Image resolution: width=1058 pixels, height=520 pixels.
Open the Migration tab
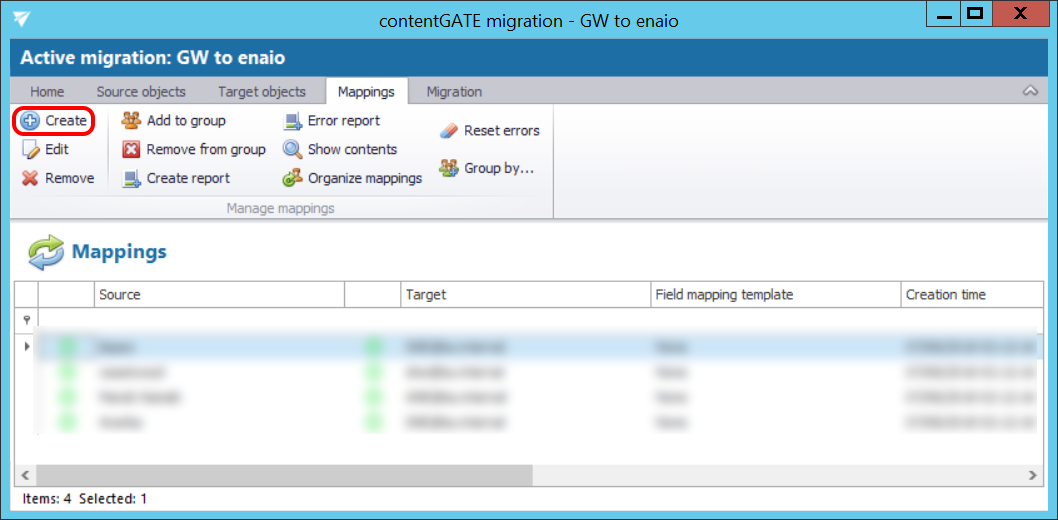[454, 92]
